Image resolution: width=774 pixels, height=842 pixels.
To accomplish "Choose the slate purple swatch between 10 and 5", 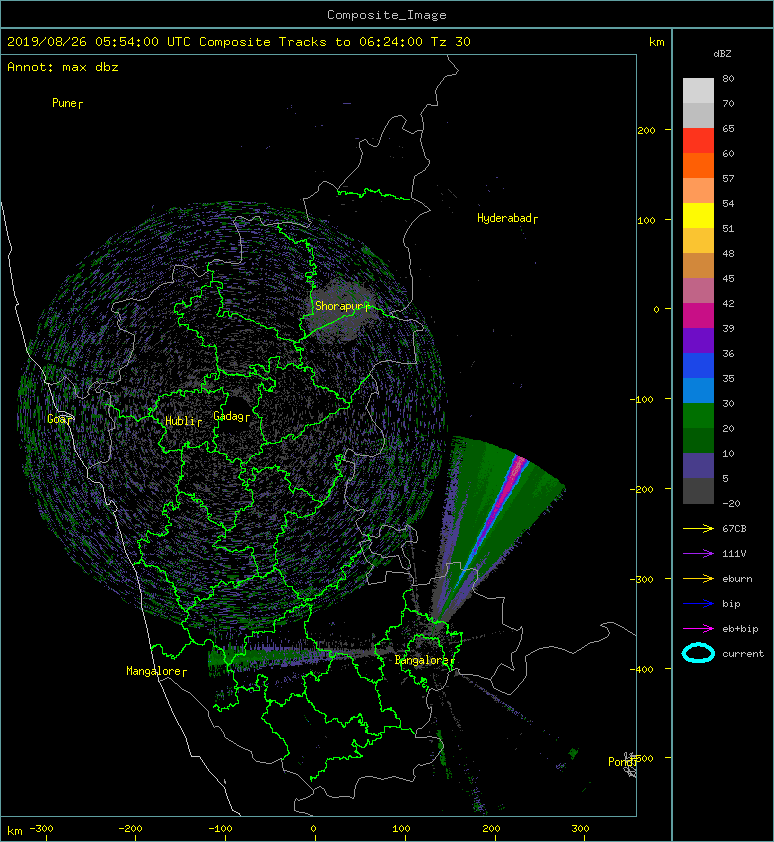I will click(698, 465).
